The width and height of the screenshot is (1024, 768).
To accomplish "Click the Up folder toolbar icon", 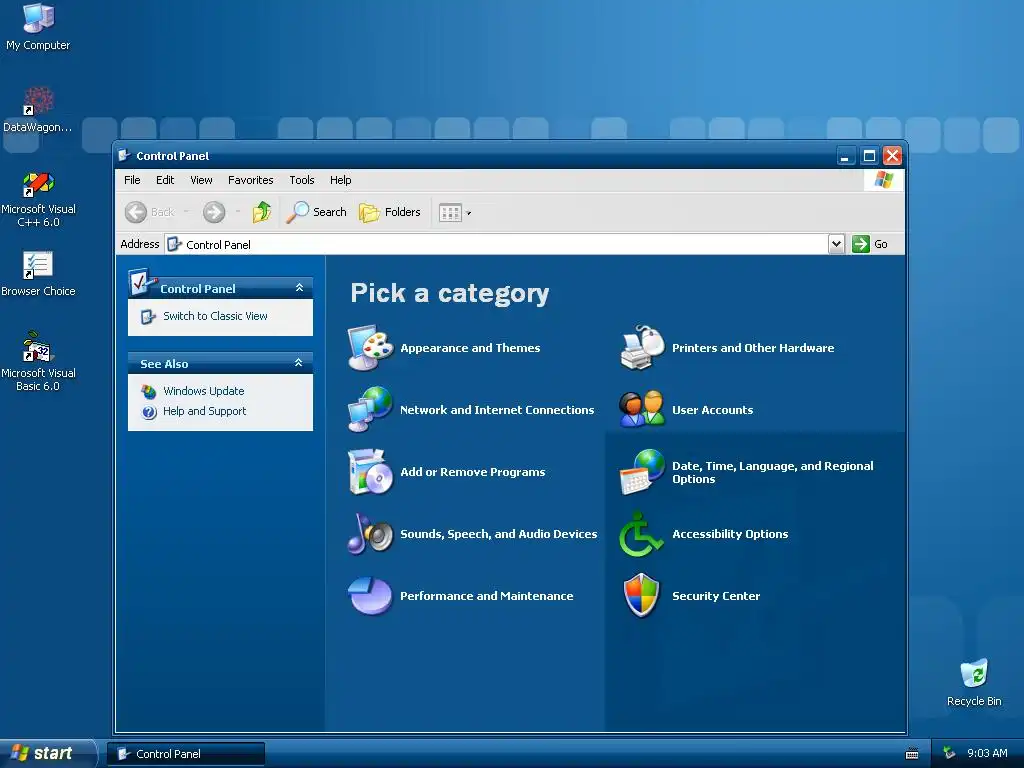I will click(x=262, y=212).
